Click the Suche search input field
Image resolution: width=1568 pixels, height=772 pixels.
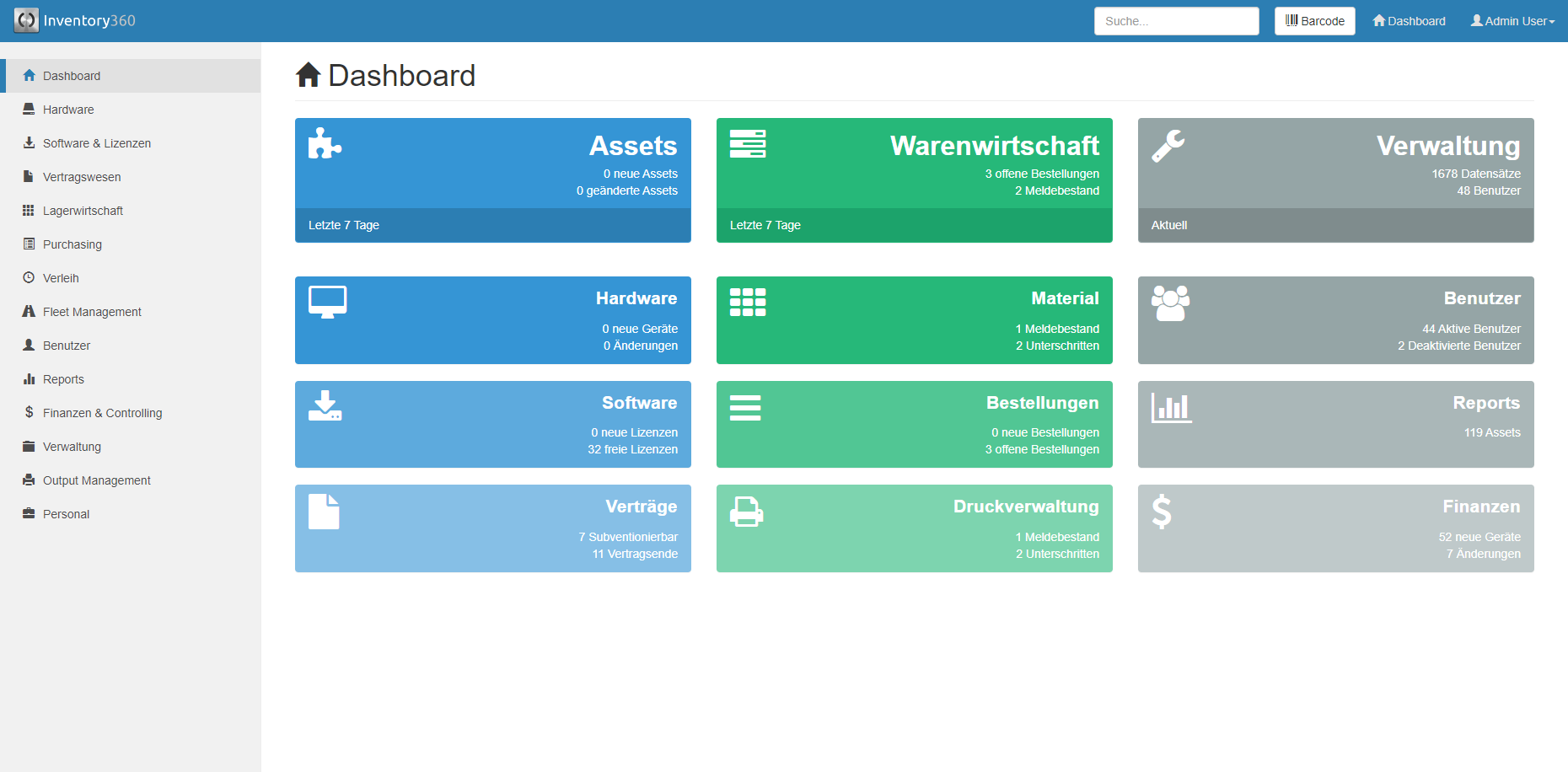coord(1176,21)
